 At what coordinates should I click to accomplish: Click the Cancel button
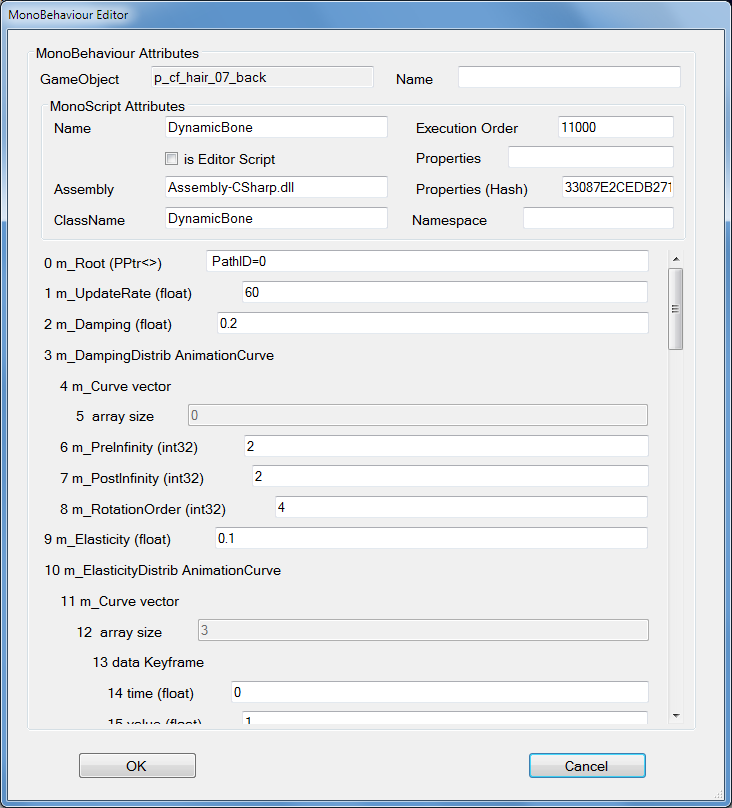(x=587, y=766)
